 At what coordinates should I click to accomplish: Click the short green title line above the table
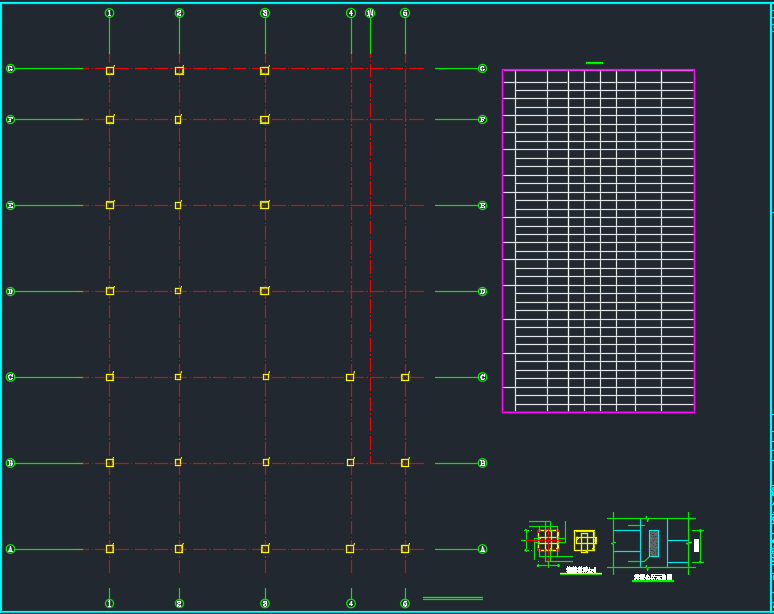(594, 63)
